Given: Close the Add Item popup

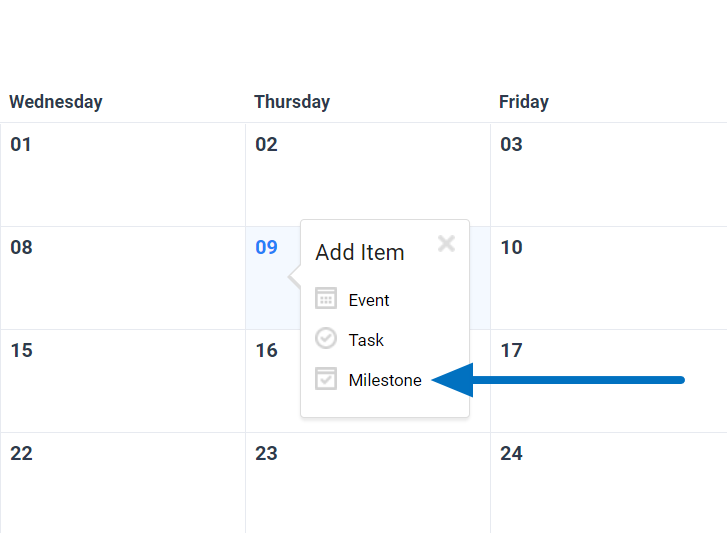Looking at the screenshot, I should coord(446,243).
